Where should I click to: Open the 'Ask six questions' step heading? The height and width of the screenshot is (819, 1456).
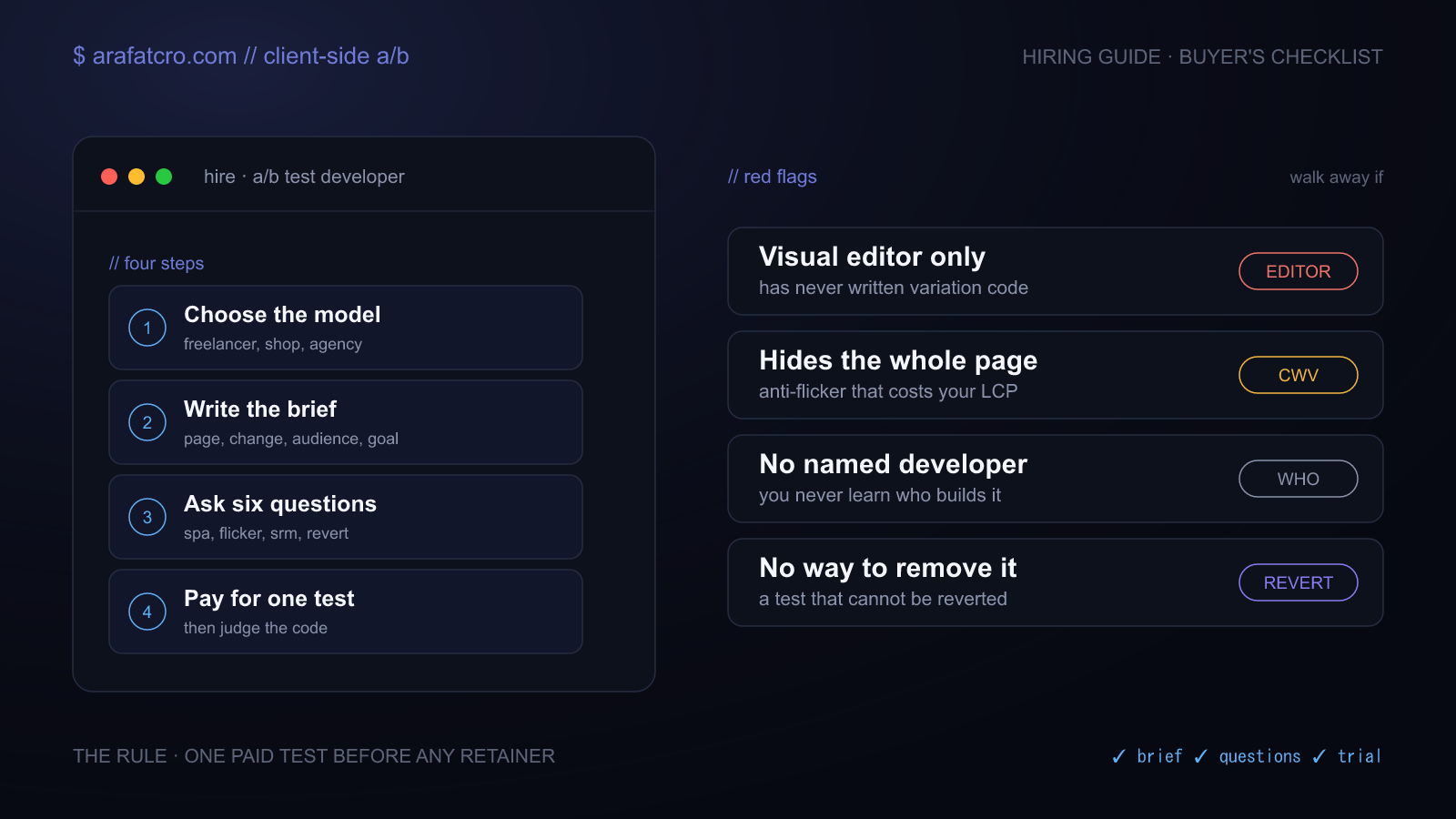point(280,504)
